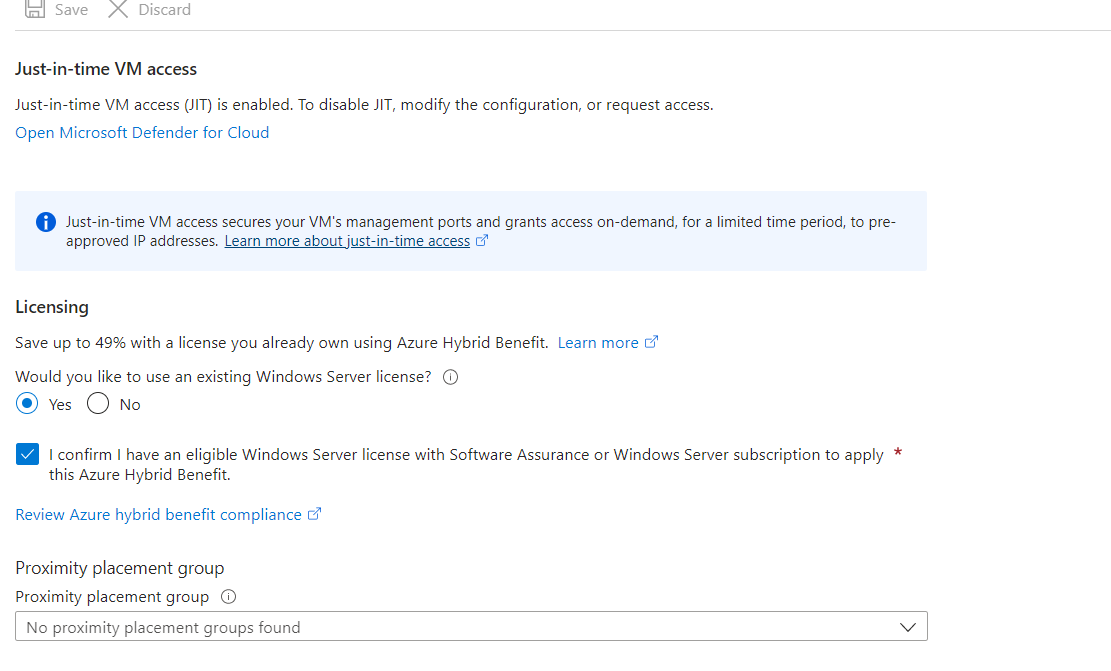Screen dimensions: 1111x671
Task: Click the Licensing section heading
Action: tap(52, 307)
